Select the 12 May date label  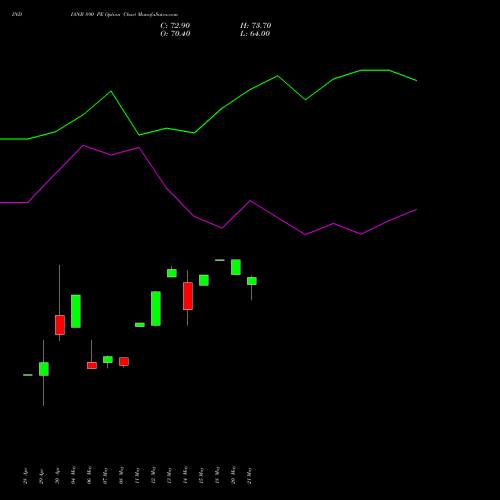point(153,475)
